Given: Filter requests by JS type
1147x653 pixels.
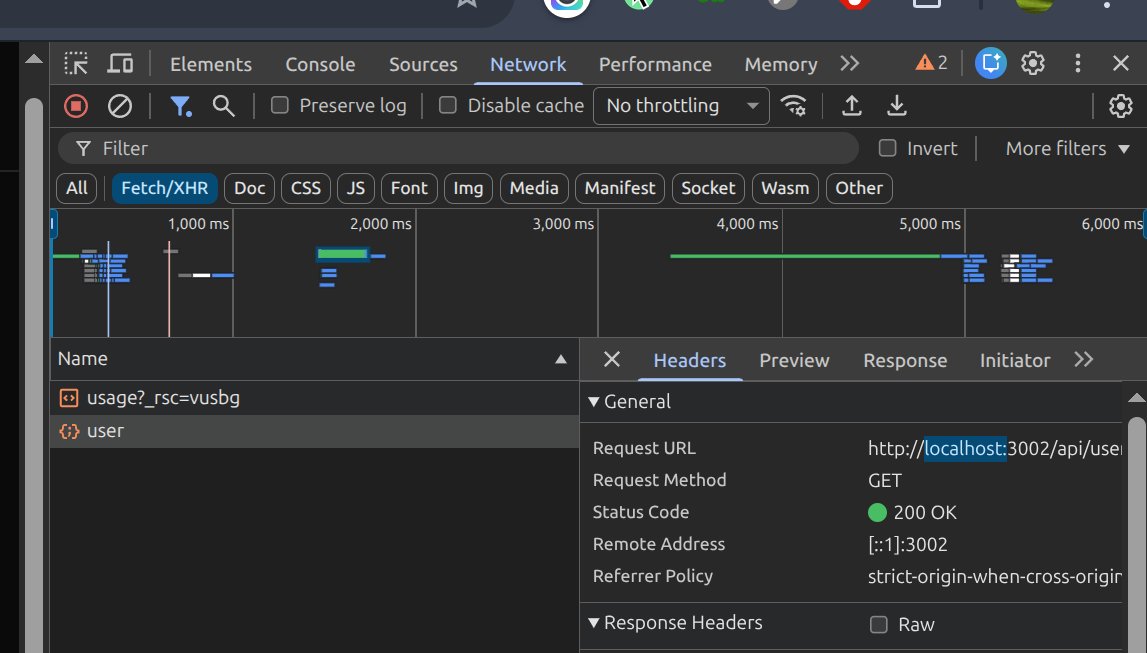Looking at the screenshot, I should click(356, 188).
